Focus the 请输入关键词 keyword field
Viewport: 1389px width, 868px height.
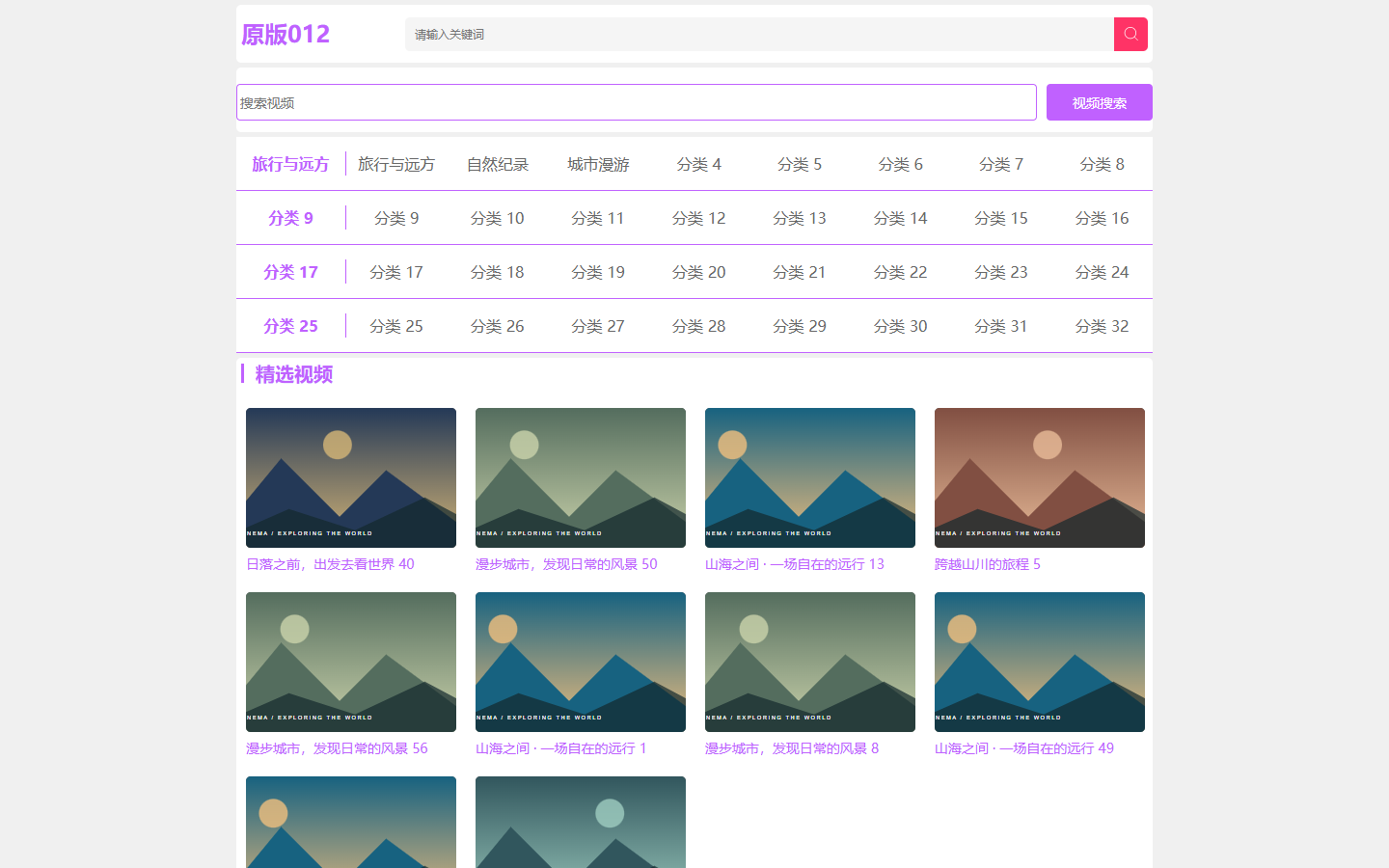point(759,34)
